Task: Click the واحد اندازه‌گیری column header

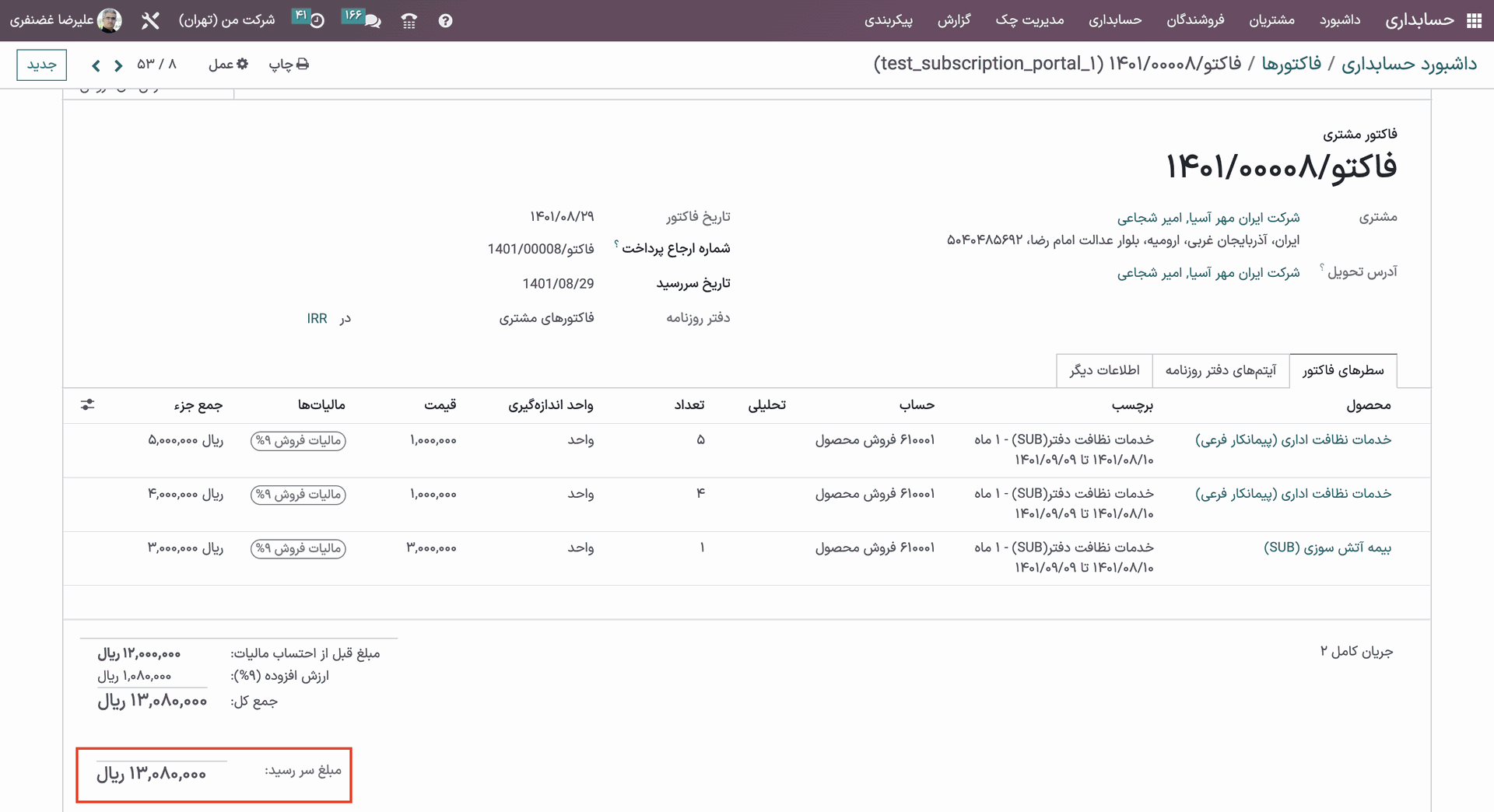Action: [x=551, y=405]
